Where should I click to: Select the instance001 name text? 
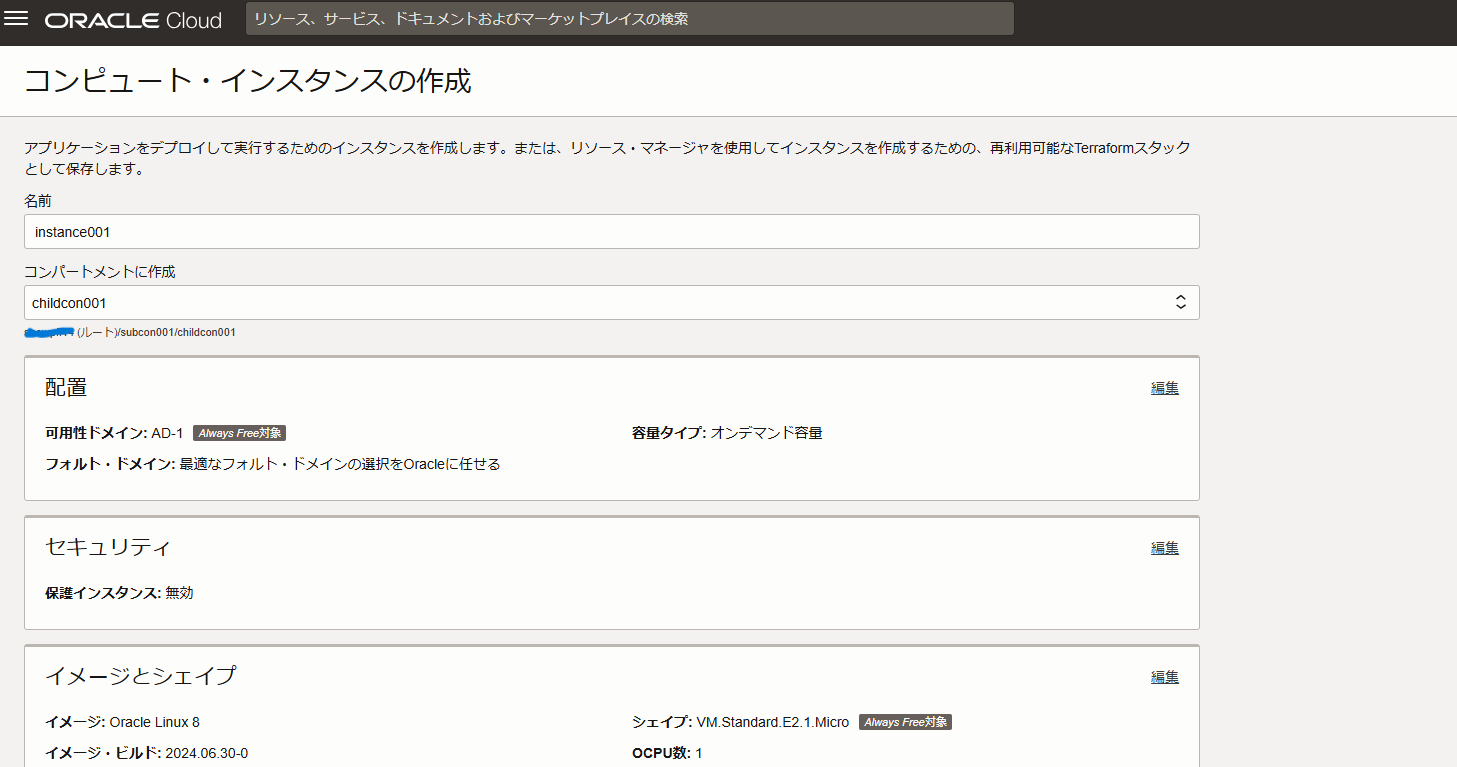pyautogui.click(x=73, y=231)
